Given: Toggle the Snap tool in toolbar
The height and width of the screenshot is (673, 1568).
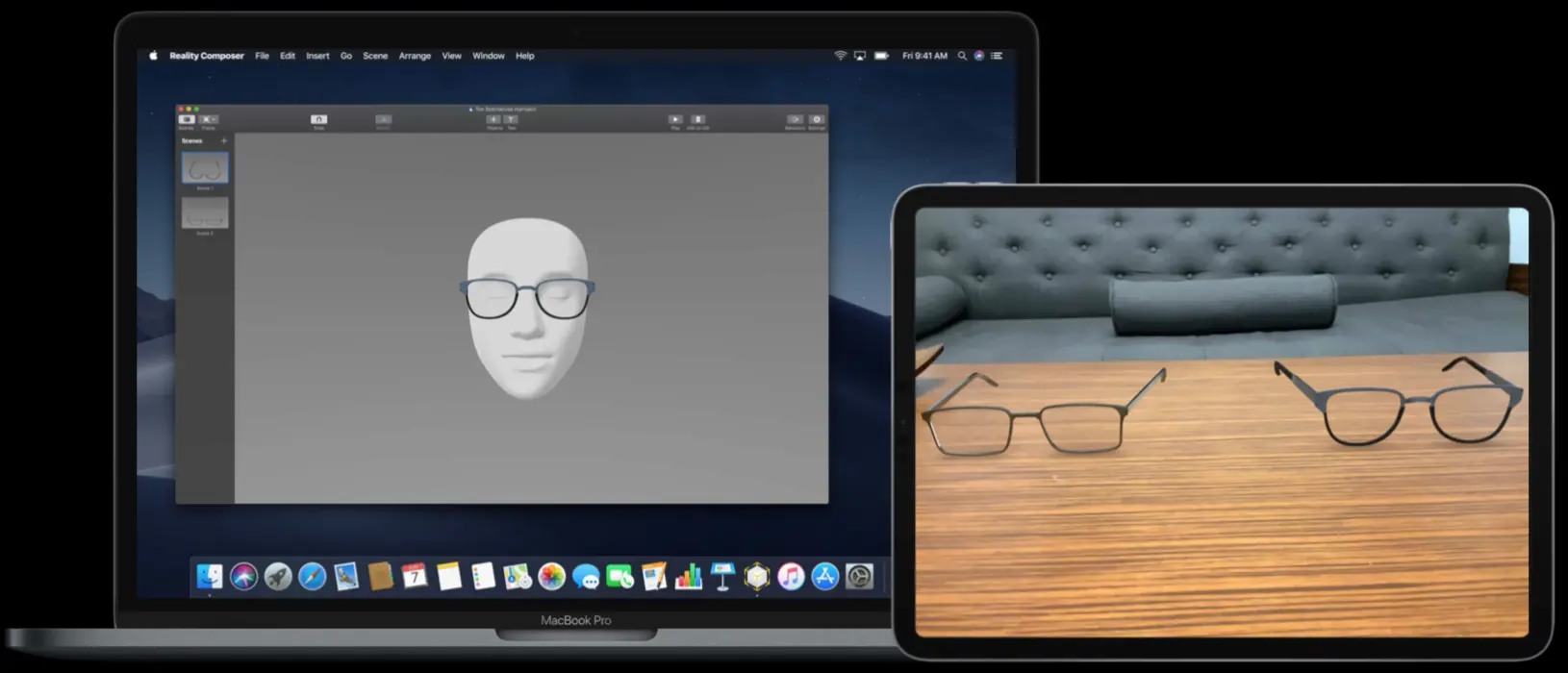Looking at the screenshot, I should [x=318, y=119].
